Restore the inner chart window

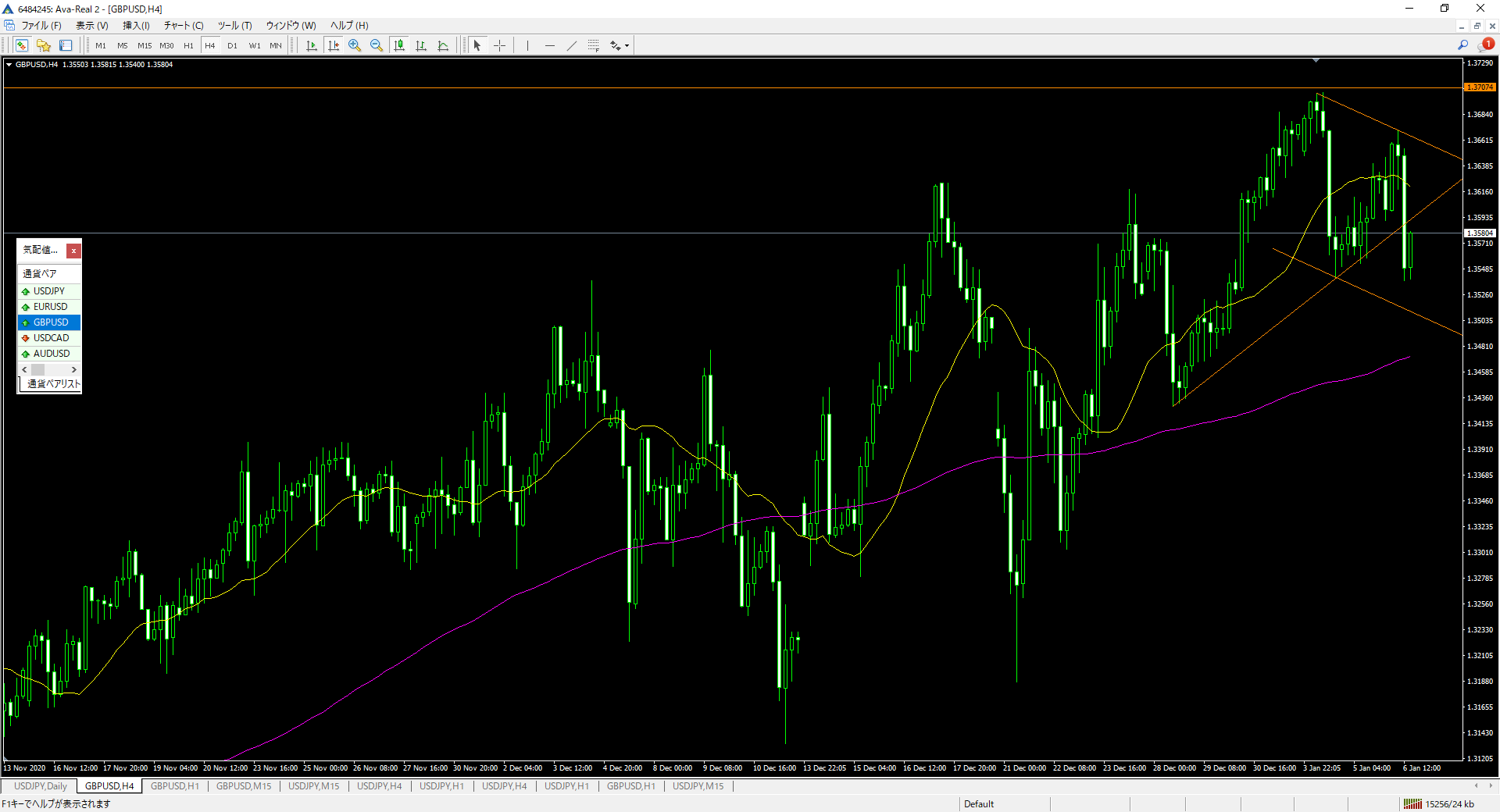(1477, 26)
